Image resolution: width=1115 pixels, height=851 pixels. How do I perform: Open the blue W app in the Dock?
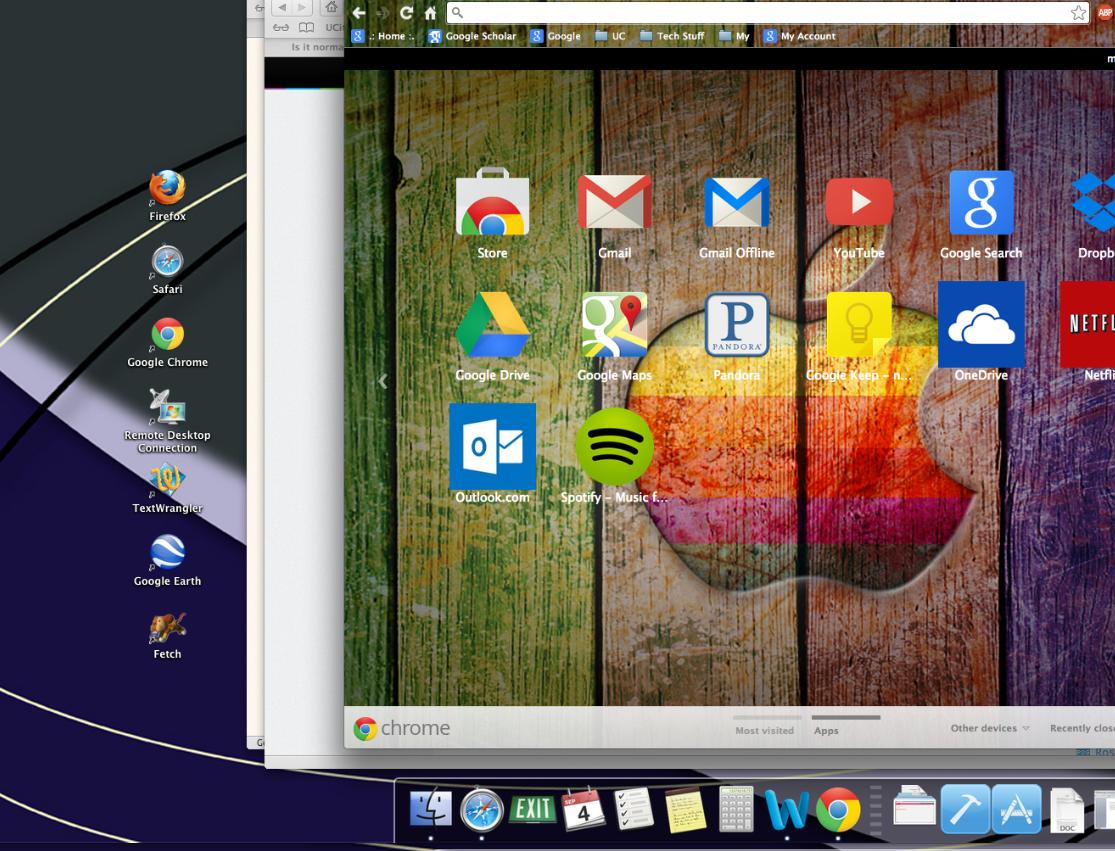787,810
